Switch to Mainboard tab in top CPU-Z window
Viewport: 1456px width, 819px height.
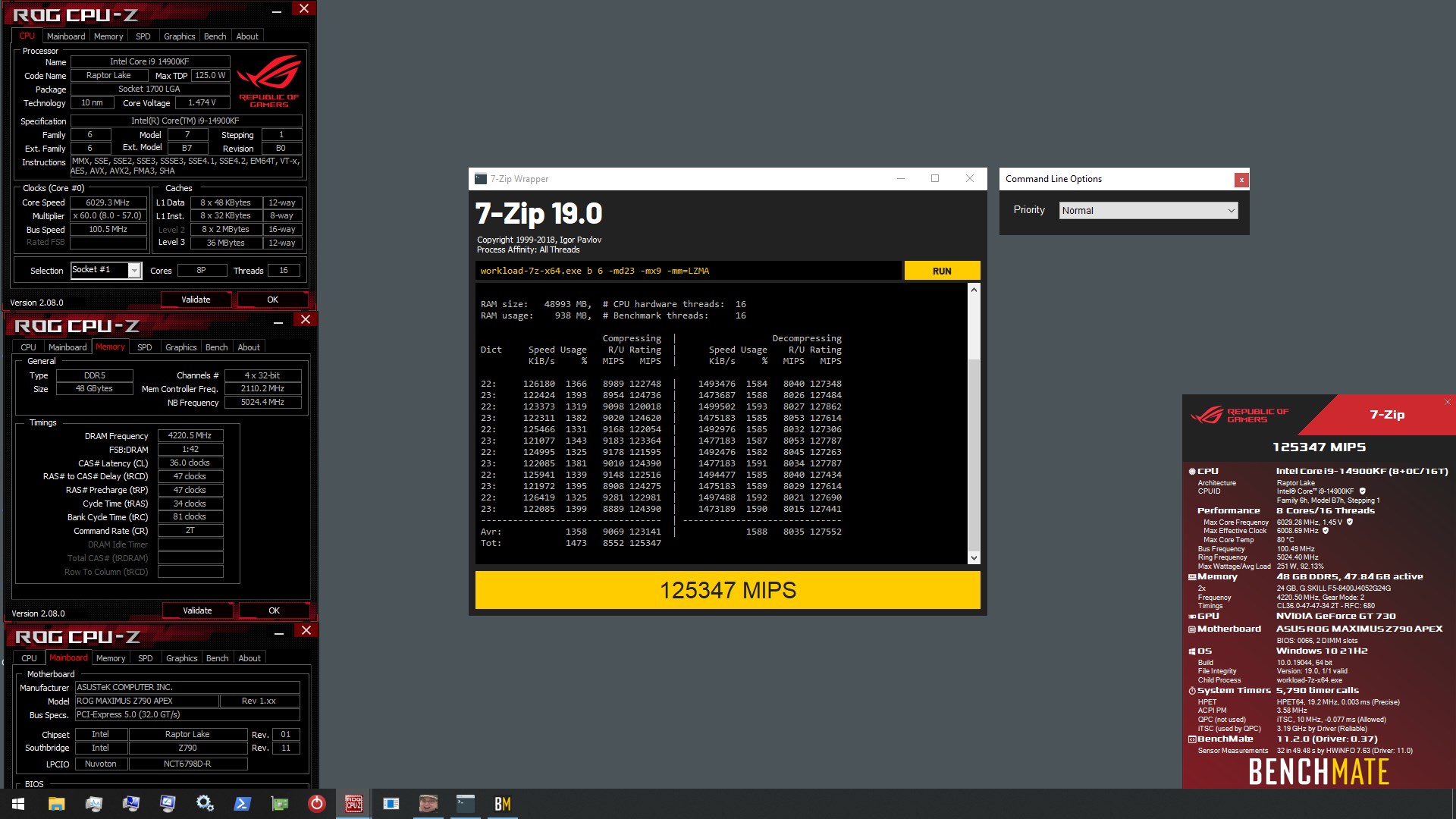66,36
